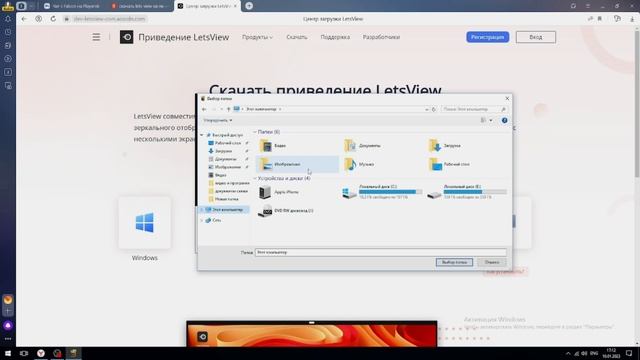Open browser sidebar notifications bell
640x360 pixels.
pyautogui.click(x=8, y=19)
